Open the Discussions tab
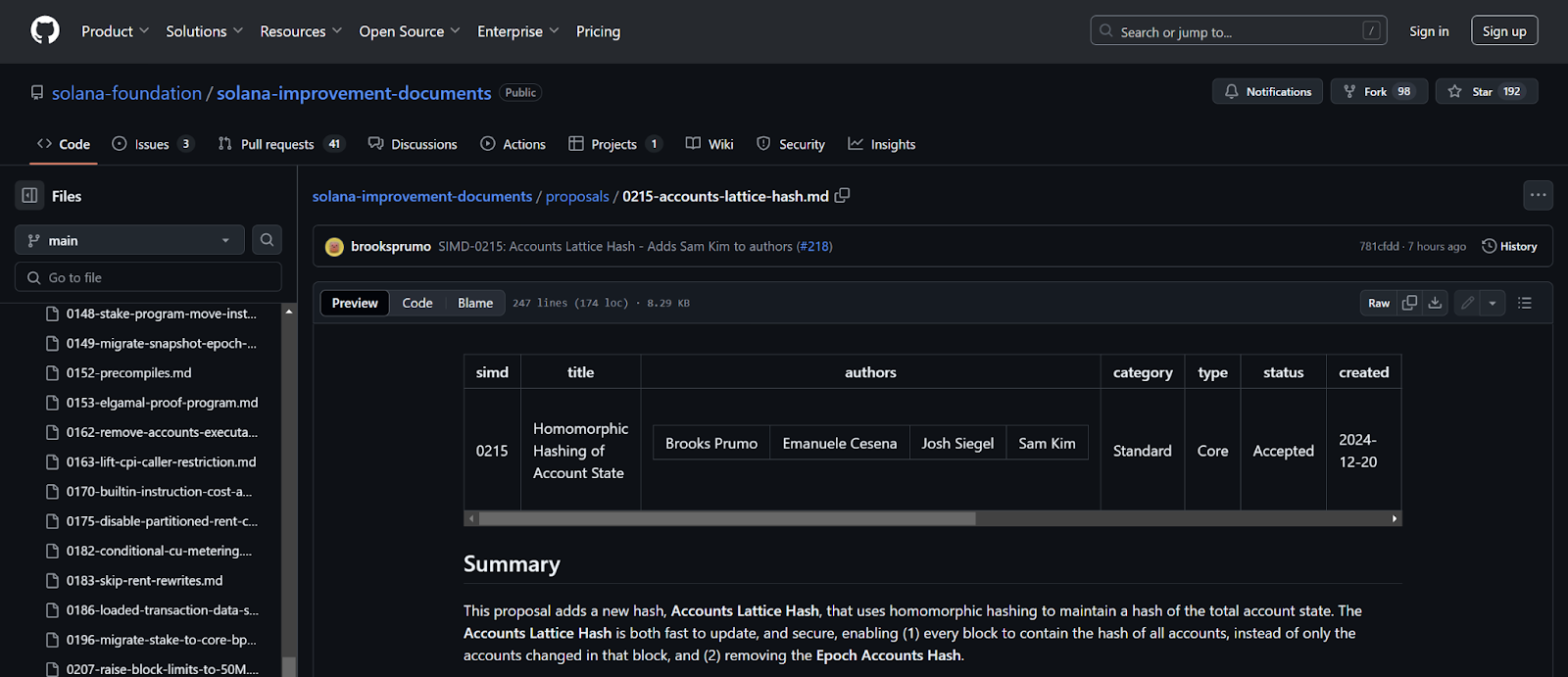 (x=413, y=144)
